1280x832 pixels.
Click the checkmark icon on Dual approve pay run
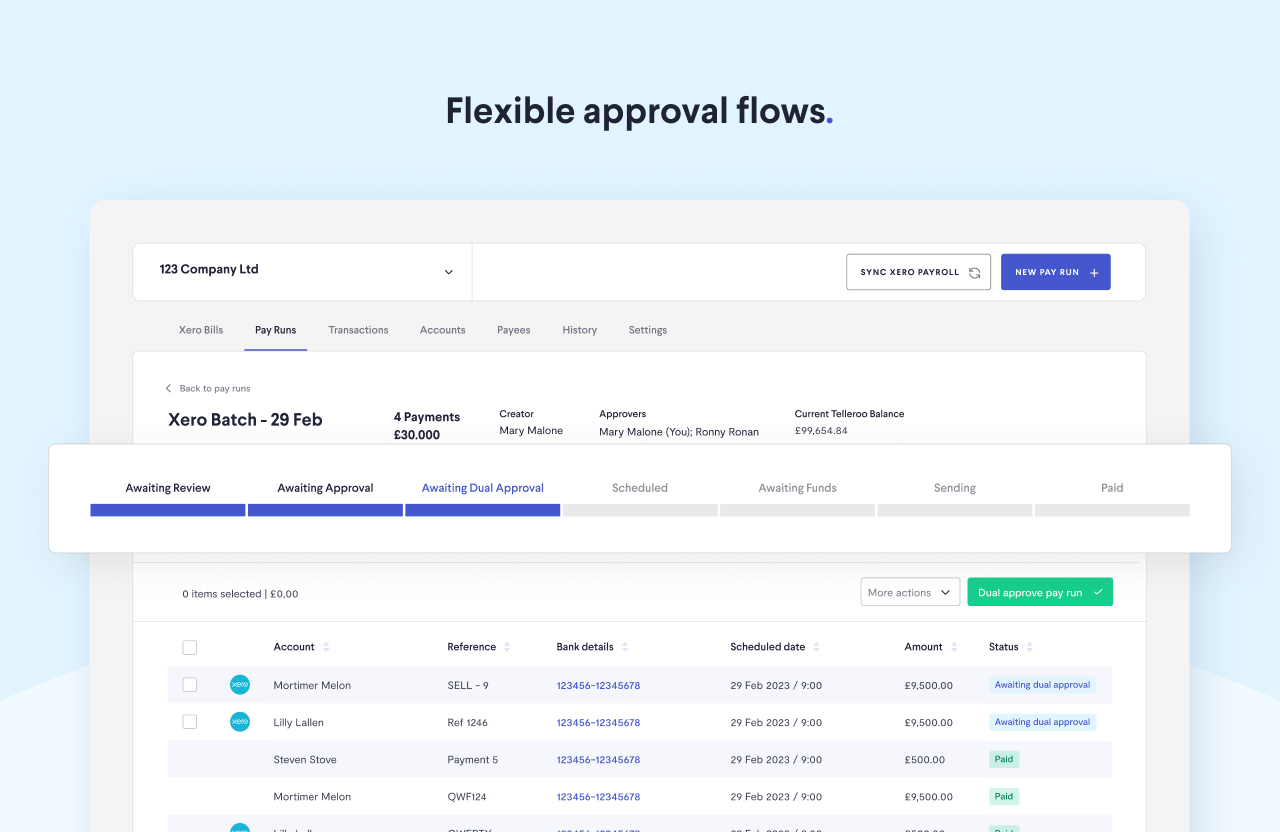pyautogui.click(x=1097, y=591)
